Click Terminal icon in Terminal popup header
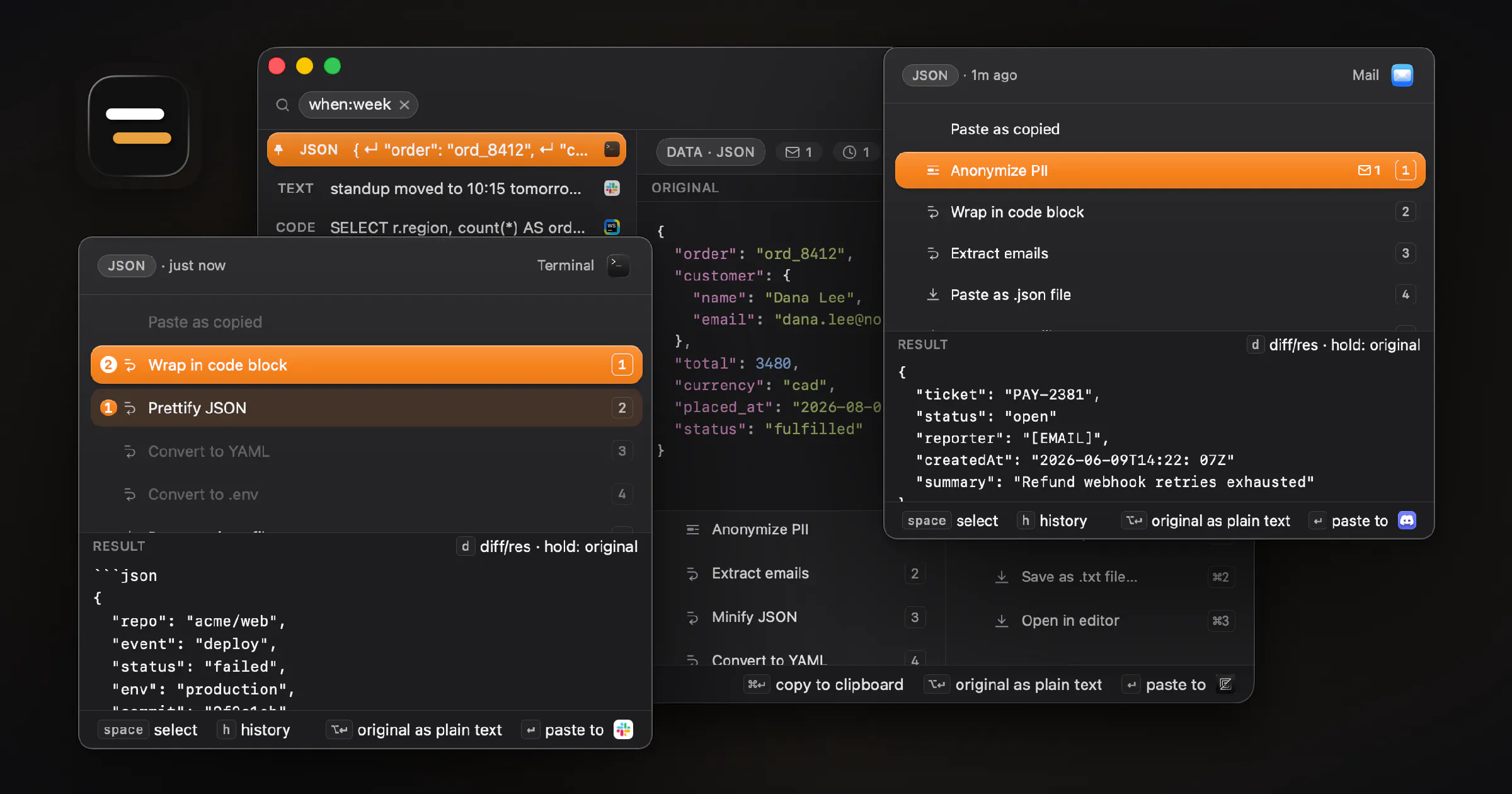1512x794 pixels. 618,265
